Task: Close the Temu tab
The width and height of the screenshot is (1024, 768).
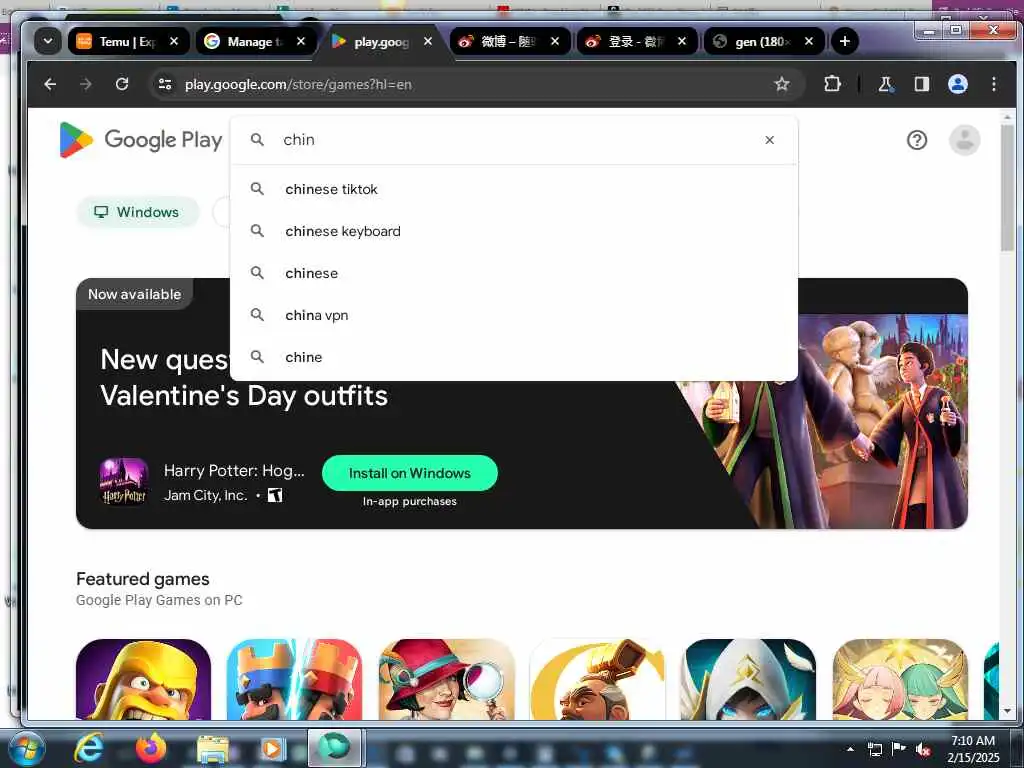Action: 174,41
